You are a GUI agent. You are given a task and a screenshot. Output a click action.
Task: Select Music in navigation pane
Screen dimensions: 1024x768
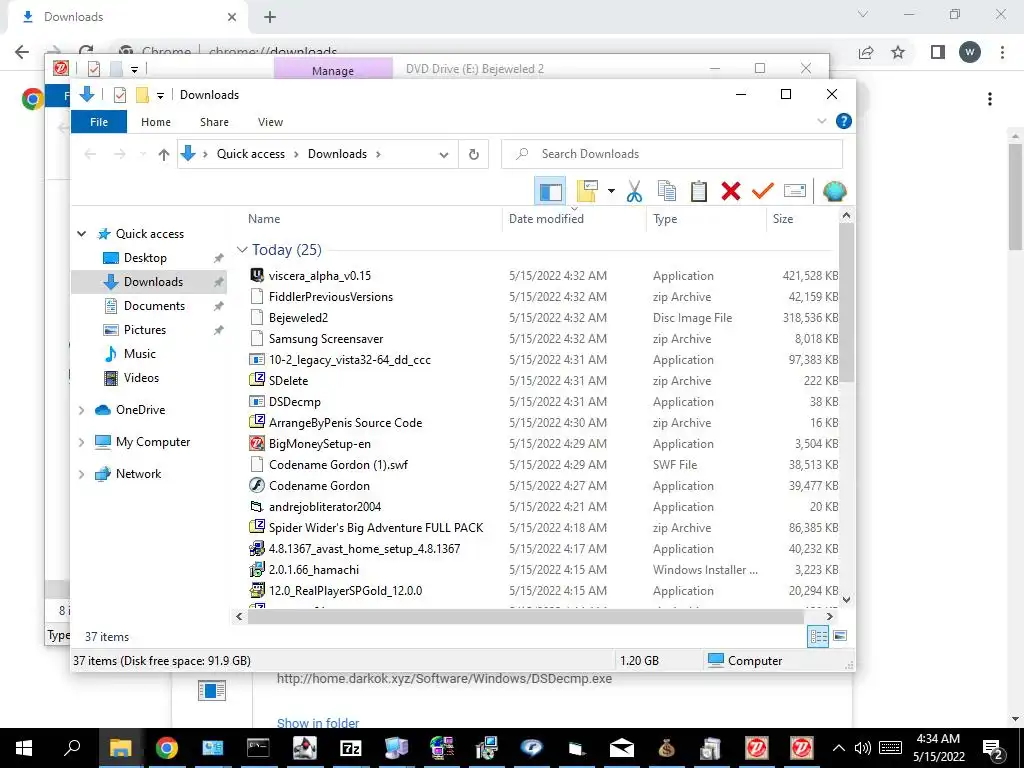tap(140, 354)
